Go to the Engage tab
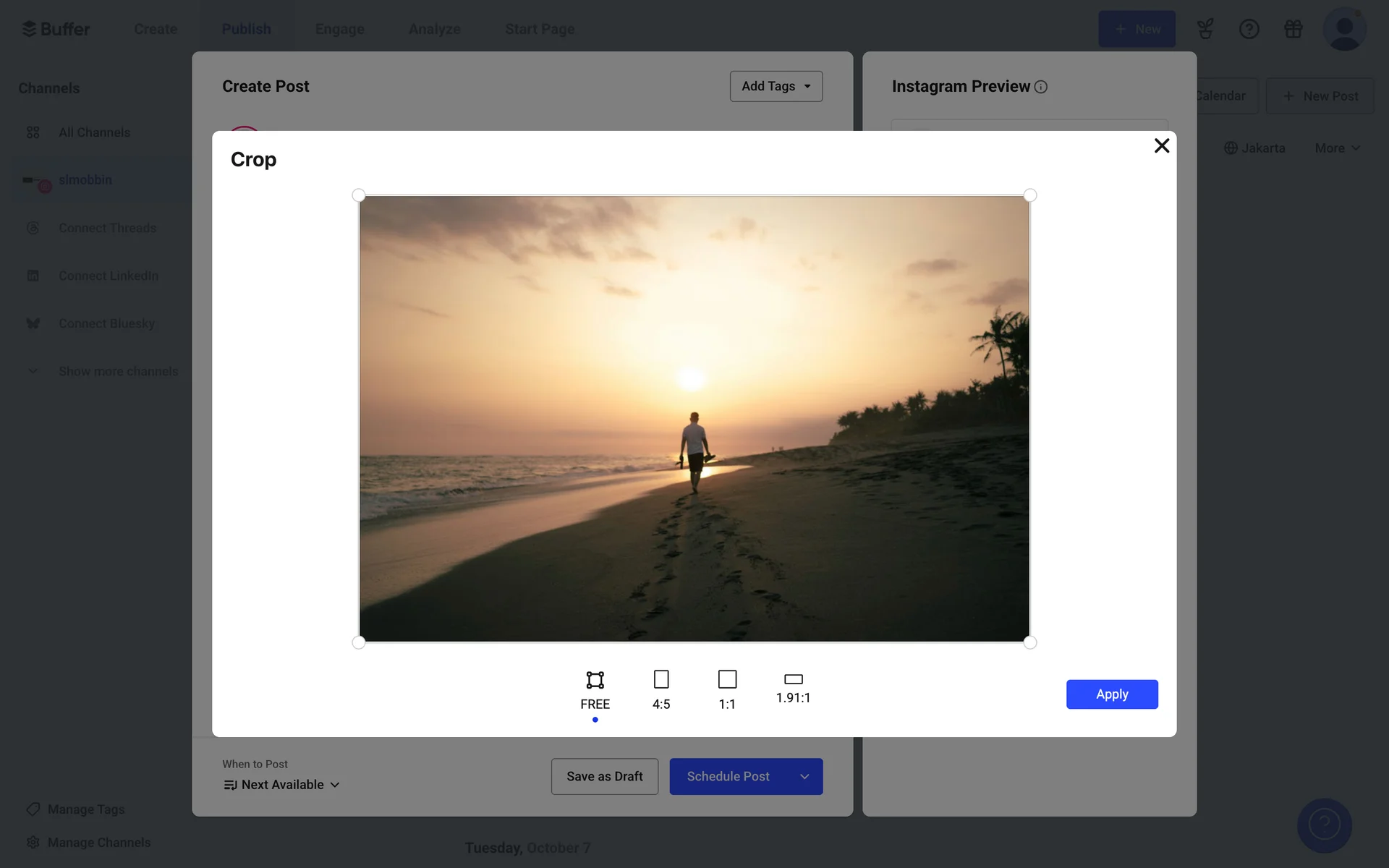Viewport: 1389px width, 868px height. tap(339, 29)
